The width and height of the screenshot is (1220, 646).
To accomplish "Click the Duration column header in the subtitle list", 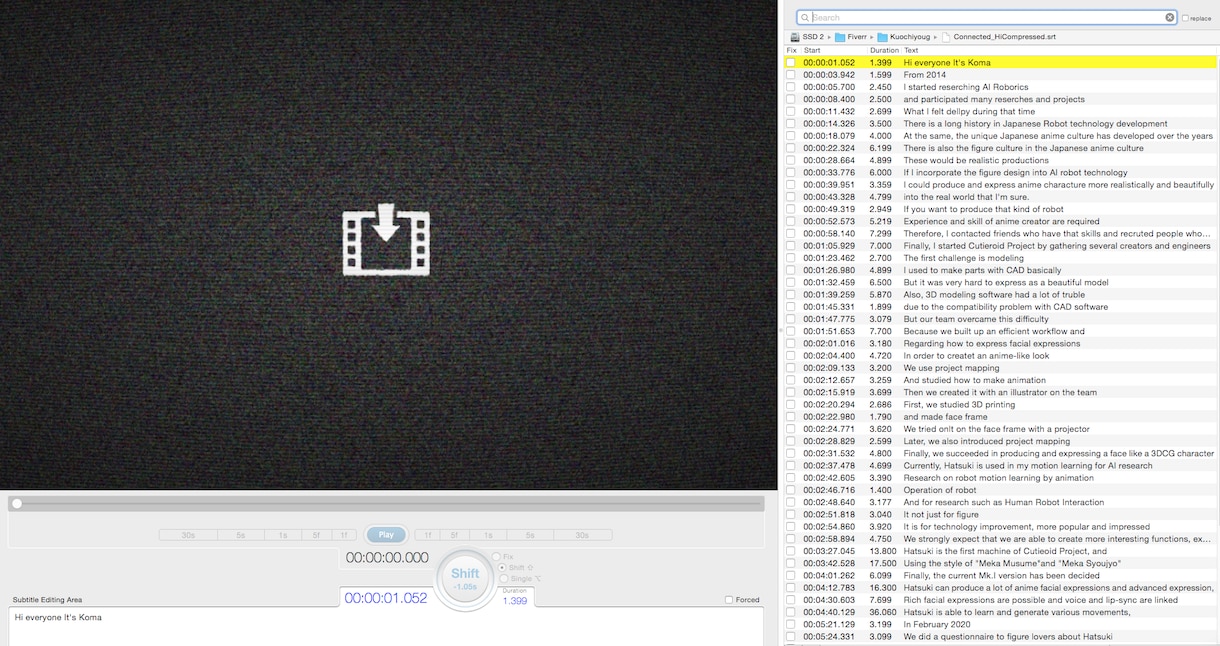I will click(884, 50).
